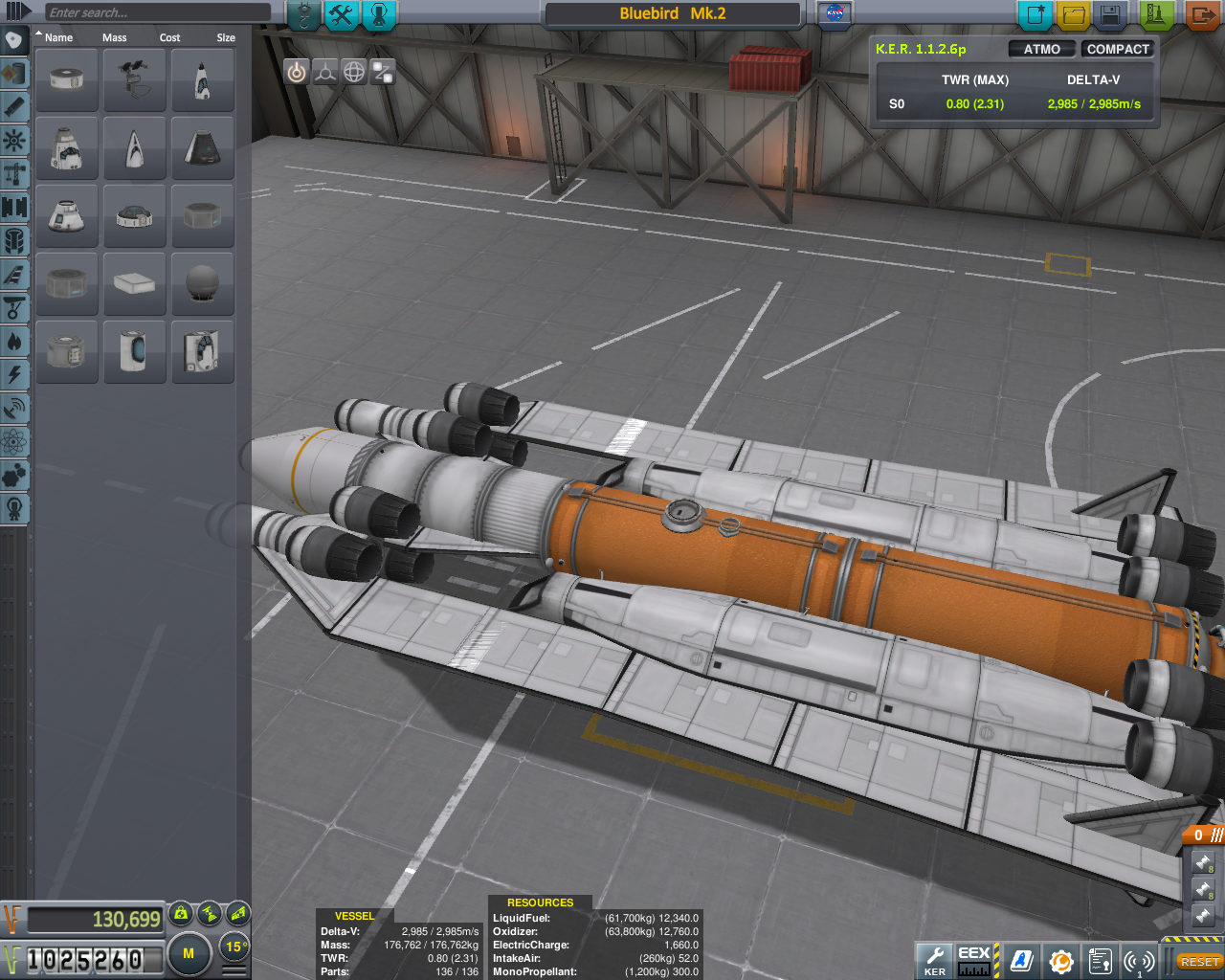This screenshot has height=980, width=1225.
Task: Click the bottom engine icon in stage 0
Action: 1203,916
